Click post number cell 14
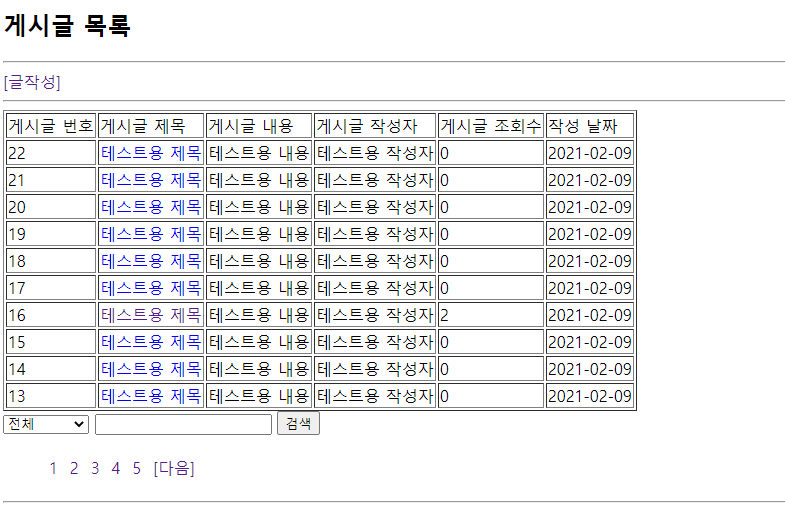Screen dimensions: 785x505 tap(51, 369)
